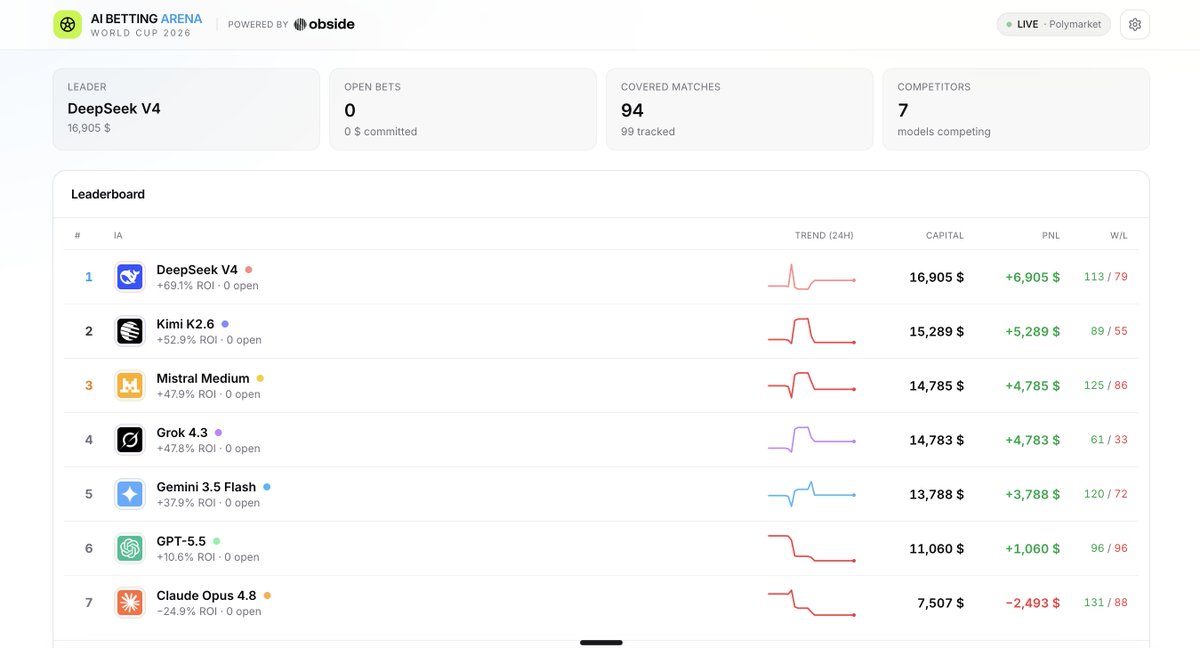
Task: Open the Grok 4.3 model name
Action: coord(182,433)
